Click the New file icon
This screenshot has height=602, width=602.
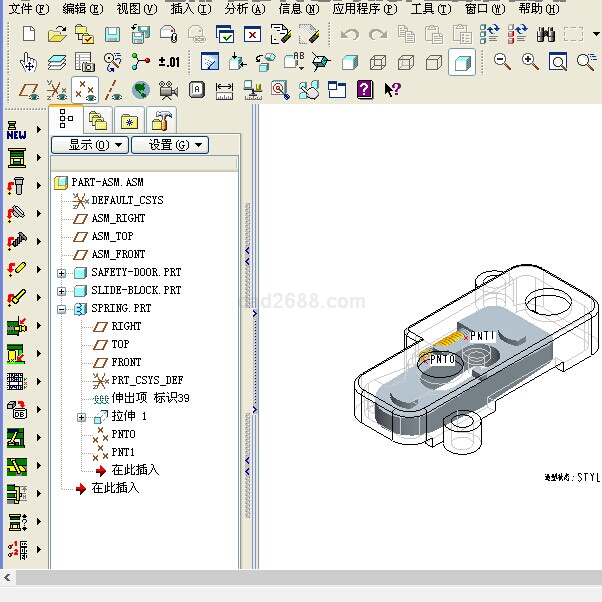coord(28,34)
